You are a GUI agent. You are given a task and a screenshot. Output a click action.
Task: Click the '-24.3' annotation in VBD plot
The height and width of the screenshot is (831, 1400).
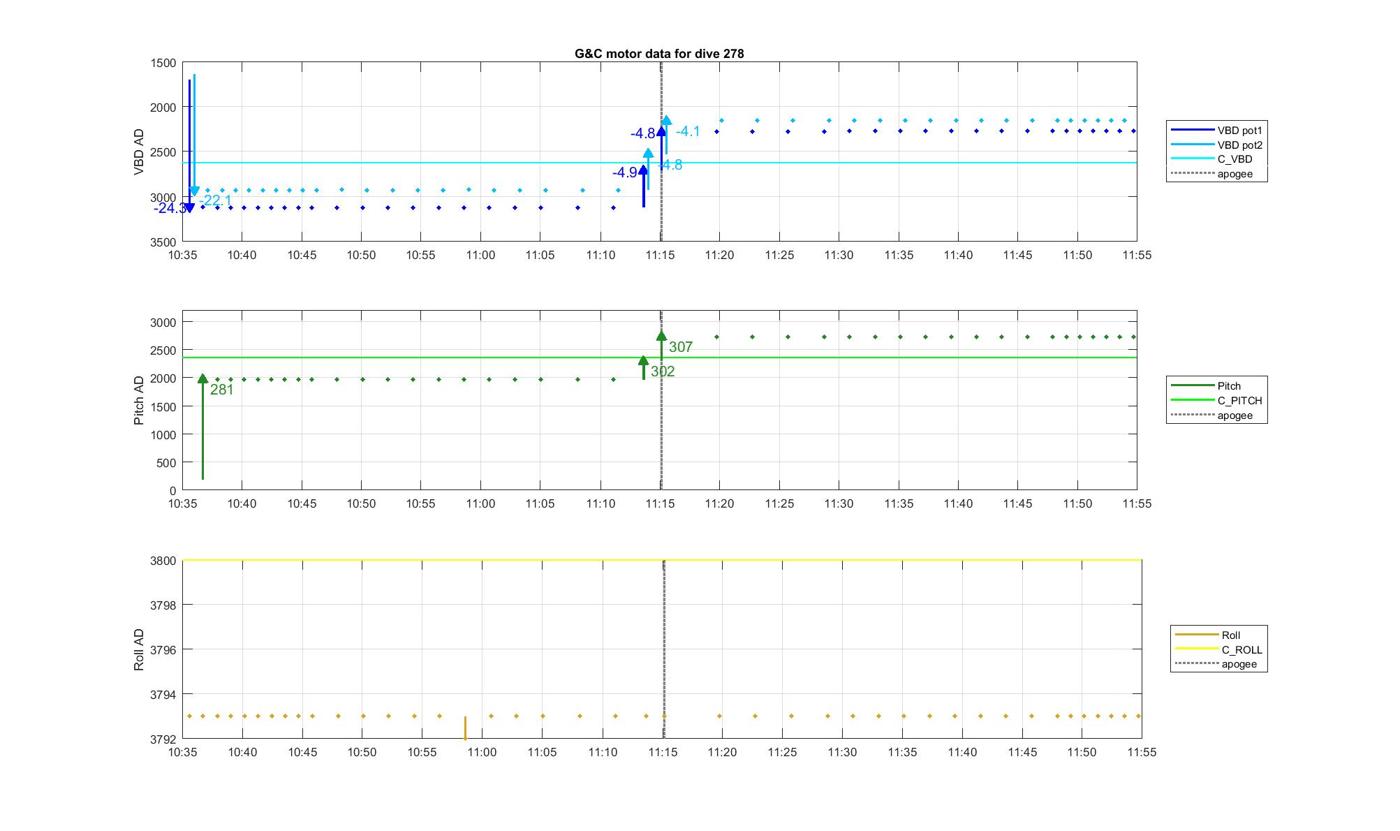click(x=168, y=209)
